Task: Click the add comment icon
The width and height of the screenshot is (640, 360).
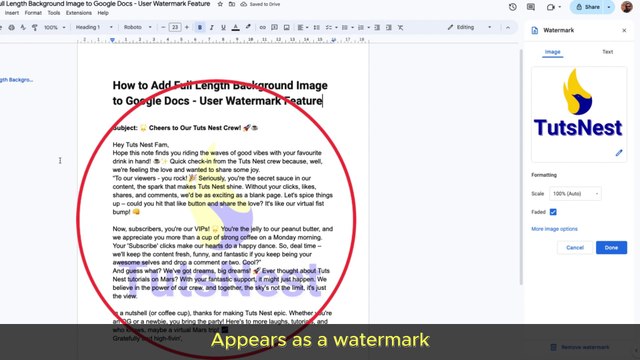Action: point(275,27)
